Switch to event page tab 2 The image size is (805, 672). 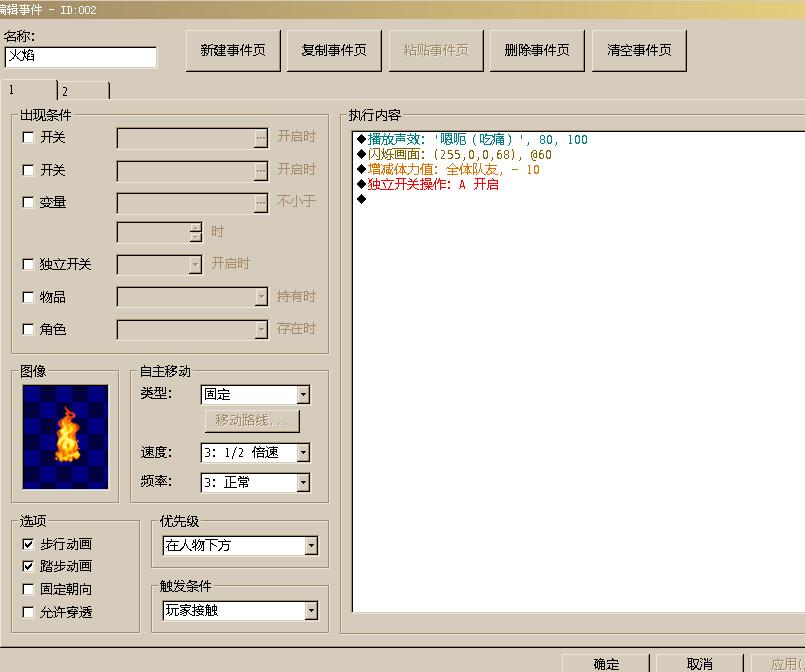pos(84,91)
